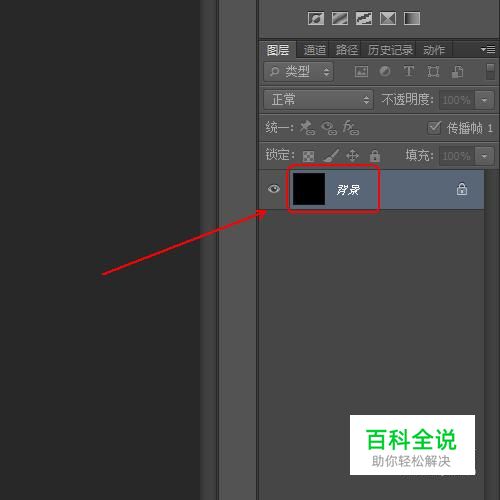500x500 pixels.
Task: Open the 路径 tab
Action: click(x=347, y=50)
